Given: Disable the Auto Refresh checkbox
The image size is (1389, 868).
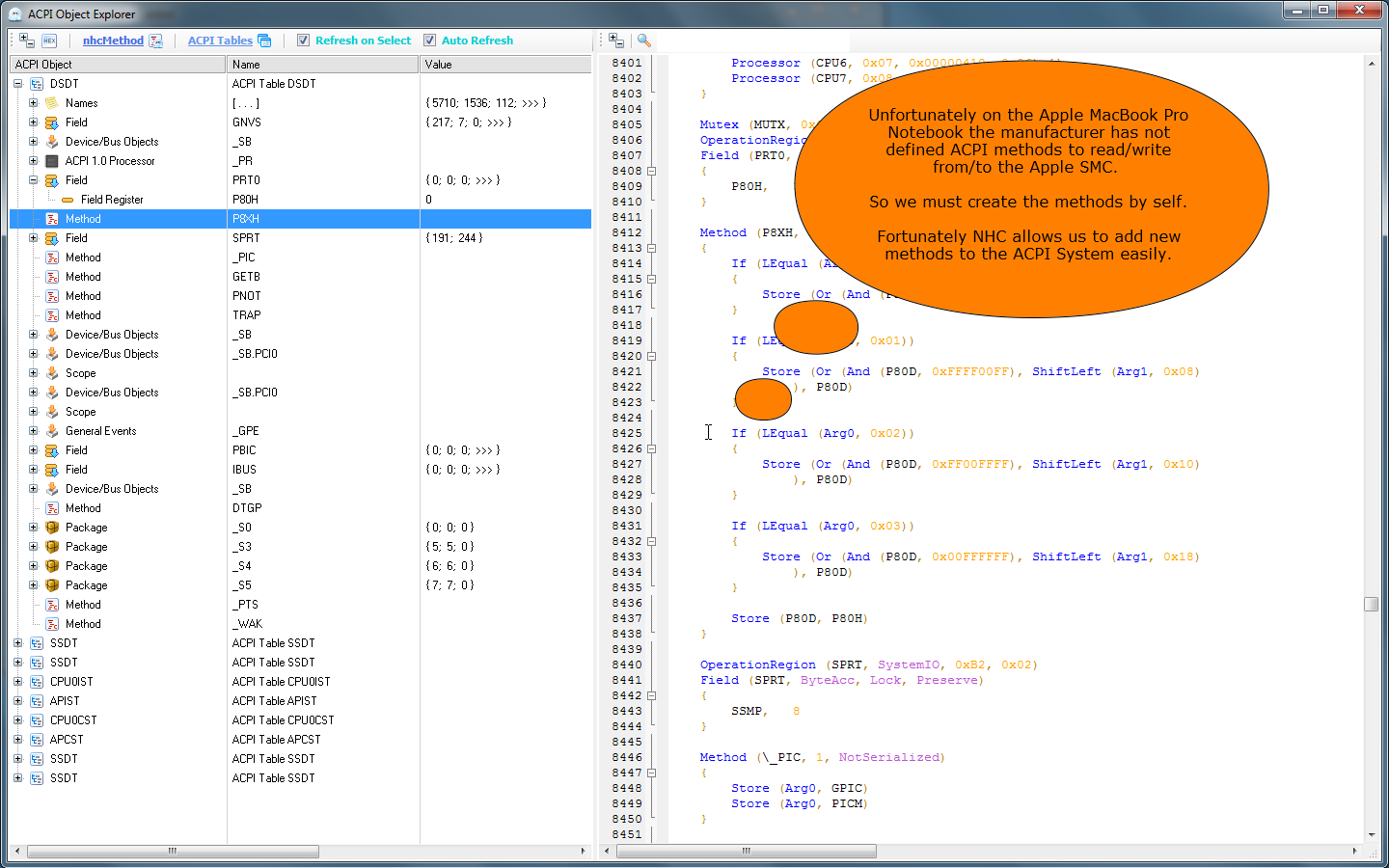Looking at the screenshot, I should (x=430, y=41).
